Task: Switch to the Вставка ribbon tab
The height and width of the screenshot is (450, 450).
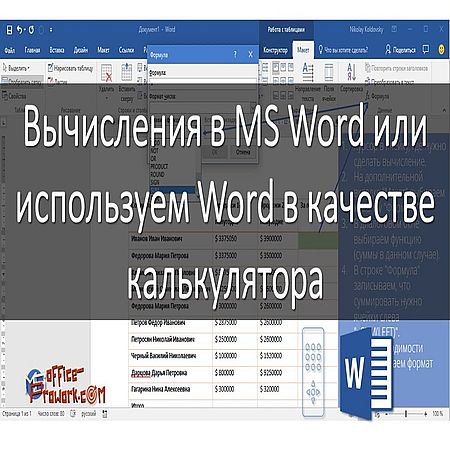Action: pos(57,50)
